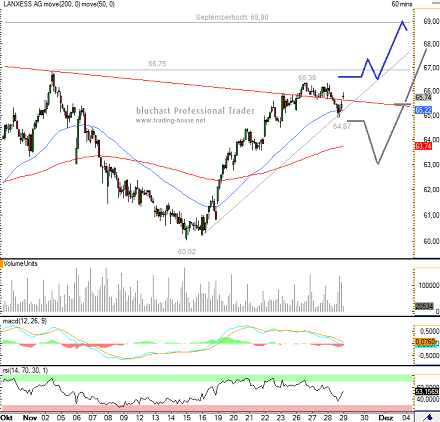This screenshot has height=422, width=440.
Task: Click the "60,00" price axis label
Action: (x=431, y=241)
